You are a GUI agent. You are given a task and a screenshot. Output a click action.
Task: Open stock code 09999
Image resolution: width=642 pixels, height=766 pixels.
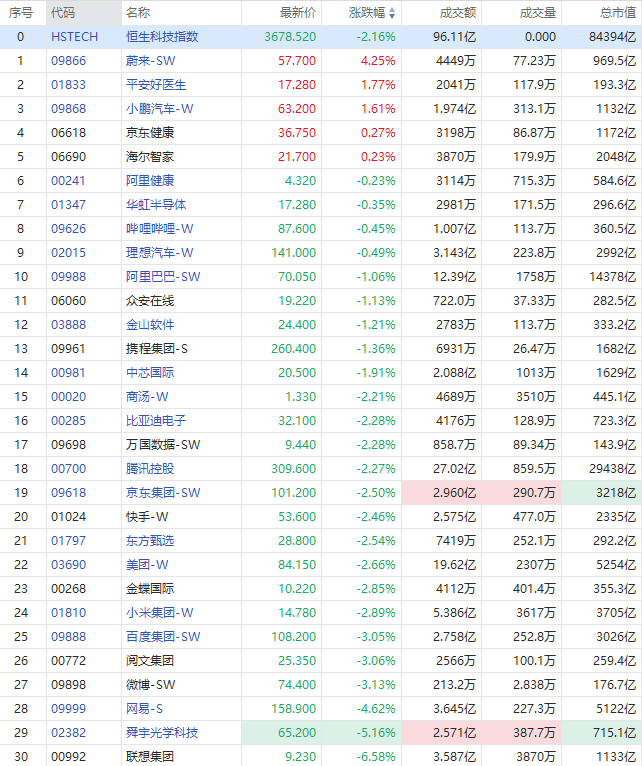pos(68,708)
